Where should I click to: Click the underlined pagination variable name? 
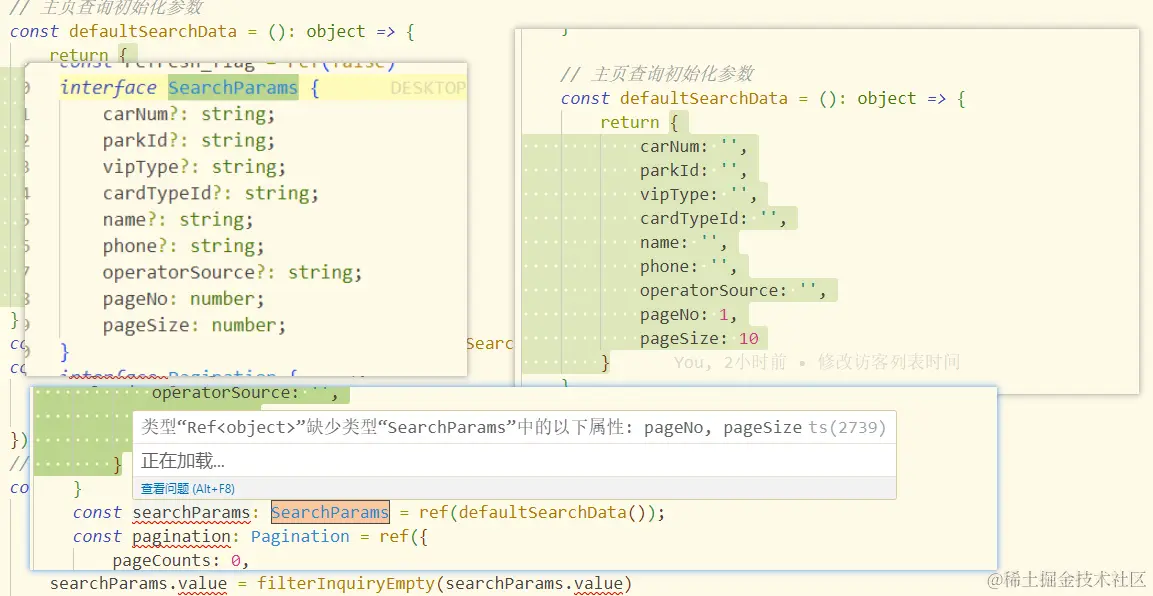click(182, 536)
